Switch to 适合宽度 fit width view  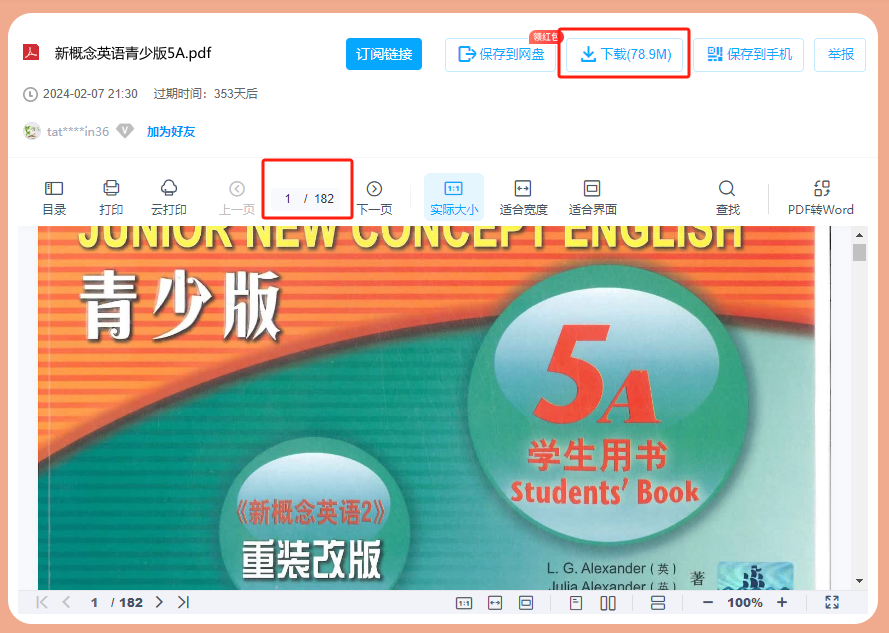[x=523, y=197]
